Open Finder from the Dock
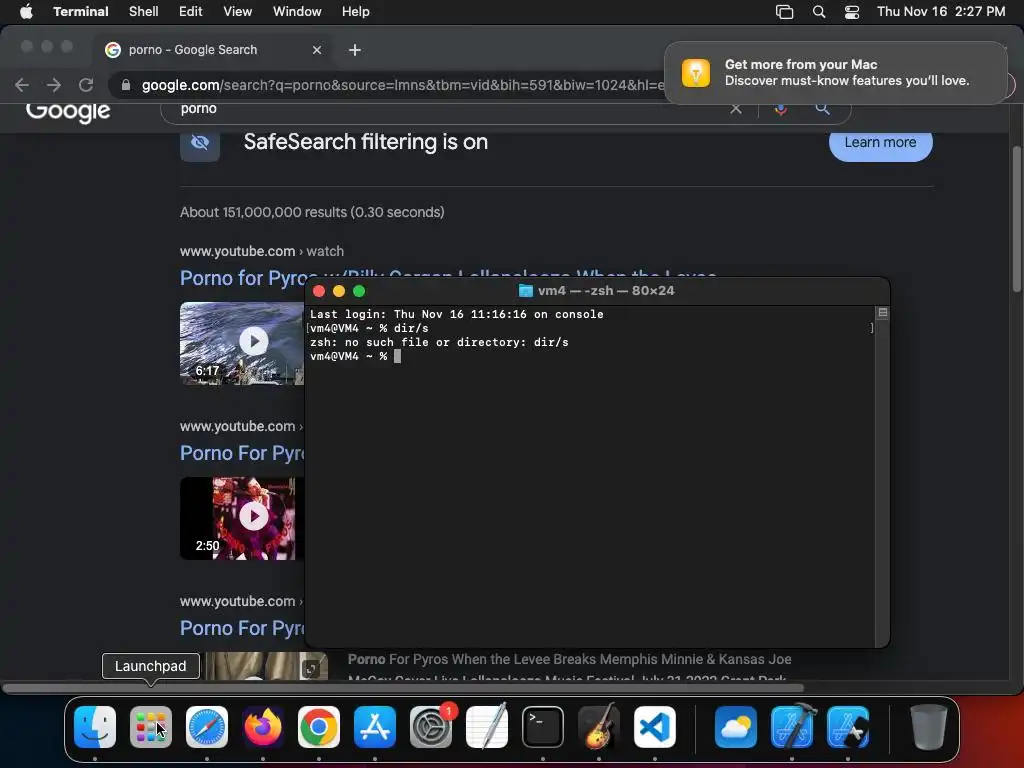 click(95, 727)
